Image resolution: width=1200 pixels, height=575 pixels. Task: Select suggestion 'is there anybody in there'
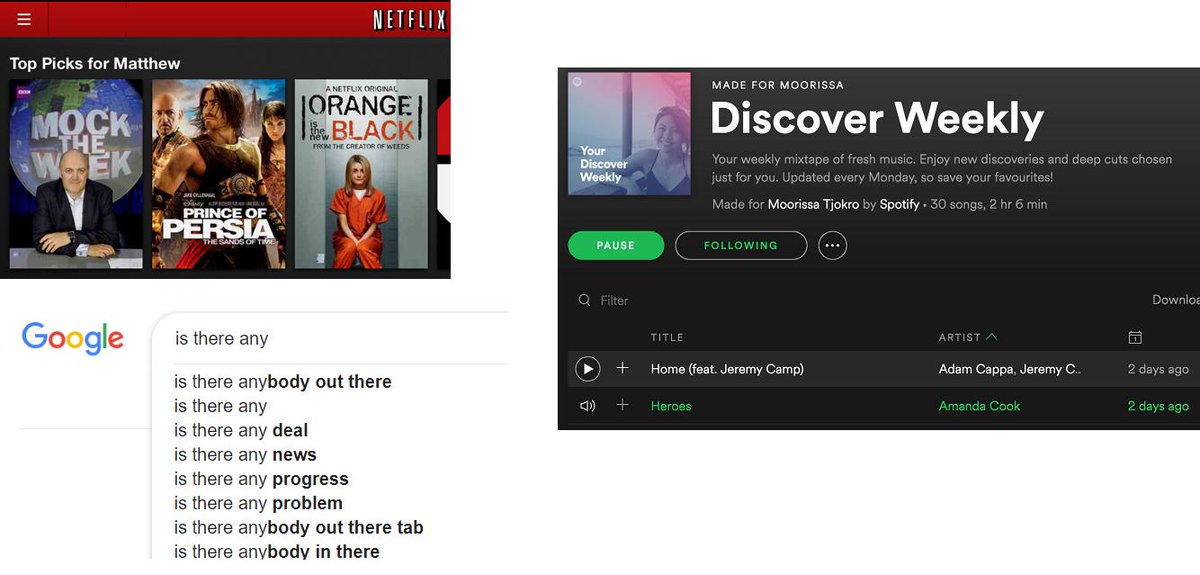click(x=277, y=551)
